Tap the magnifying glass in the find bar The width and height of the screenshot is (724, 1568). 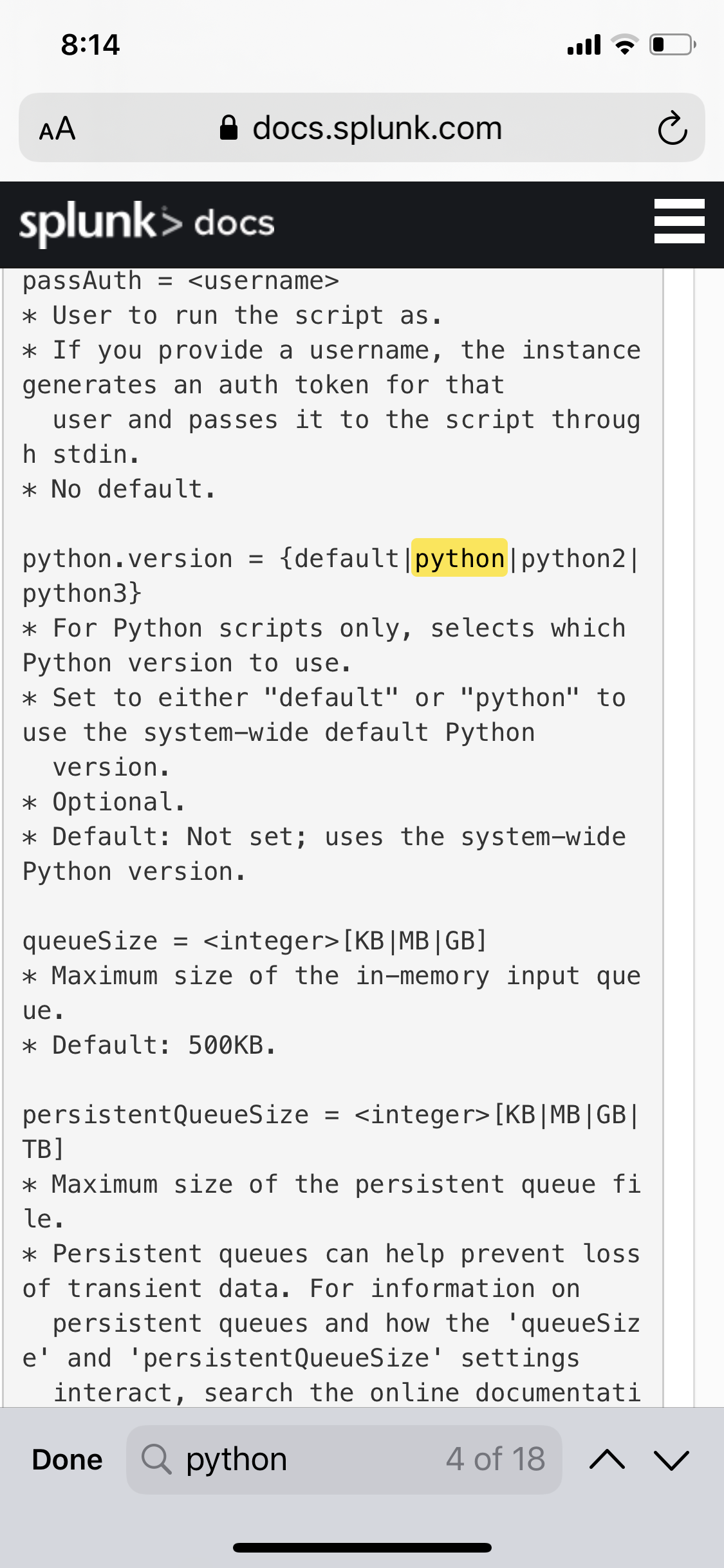(x=156, y=1459)
